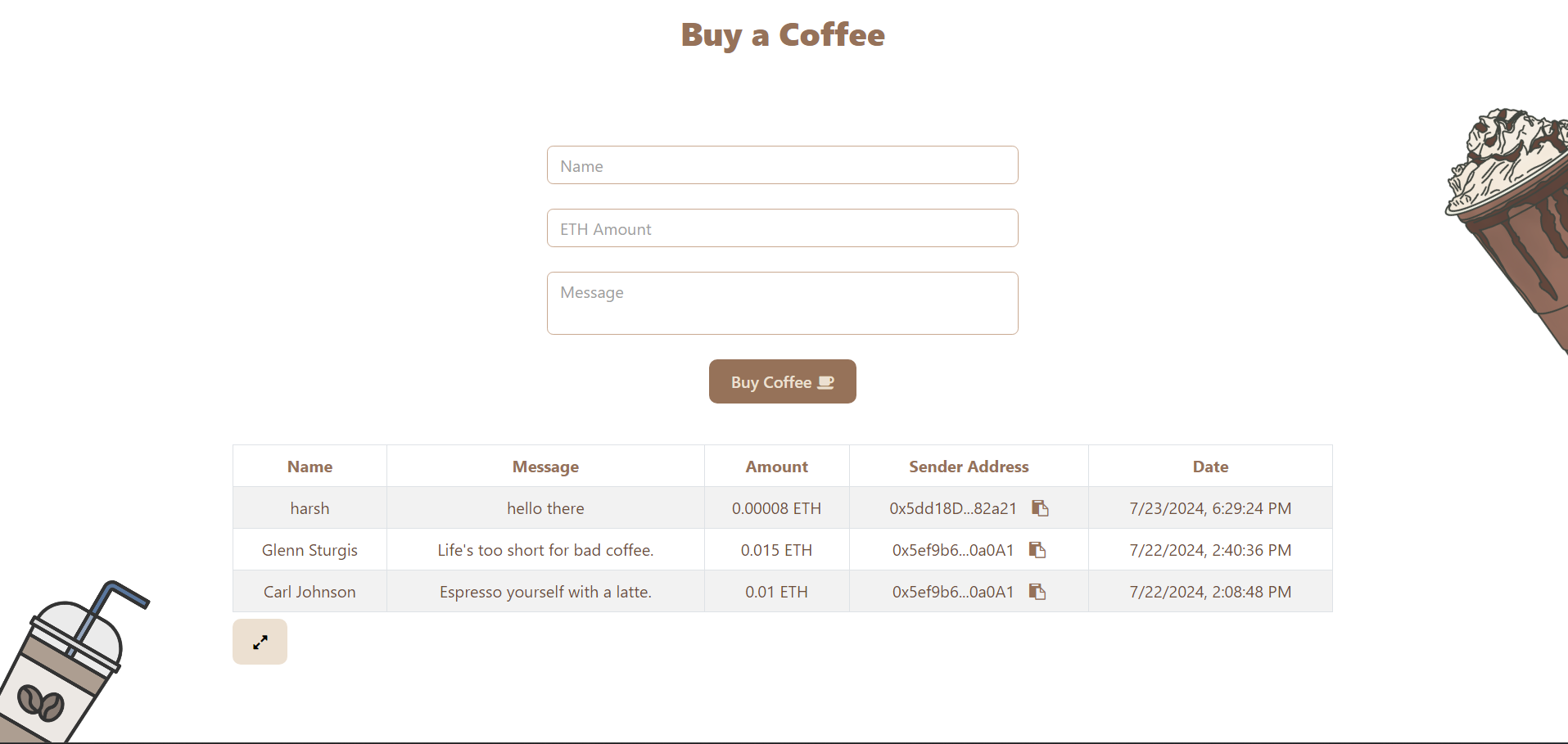Click the 'hello there' message cell

point(545,508)
